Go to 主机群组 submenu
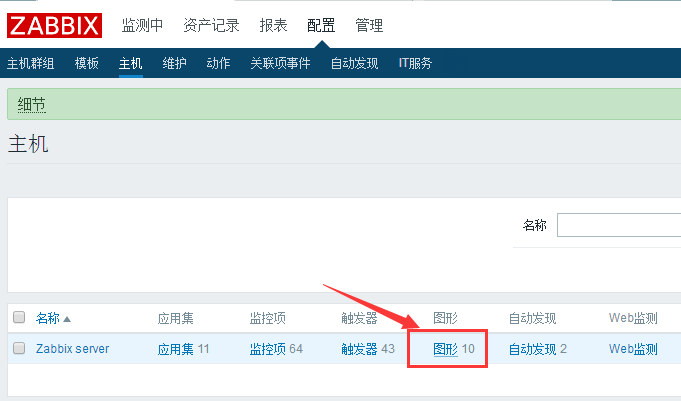 tap(30, 63)
